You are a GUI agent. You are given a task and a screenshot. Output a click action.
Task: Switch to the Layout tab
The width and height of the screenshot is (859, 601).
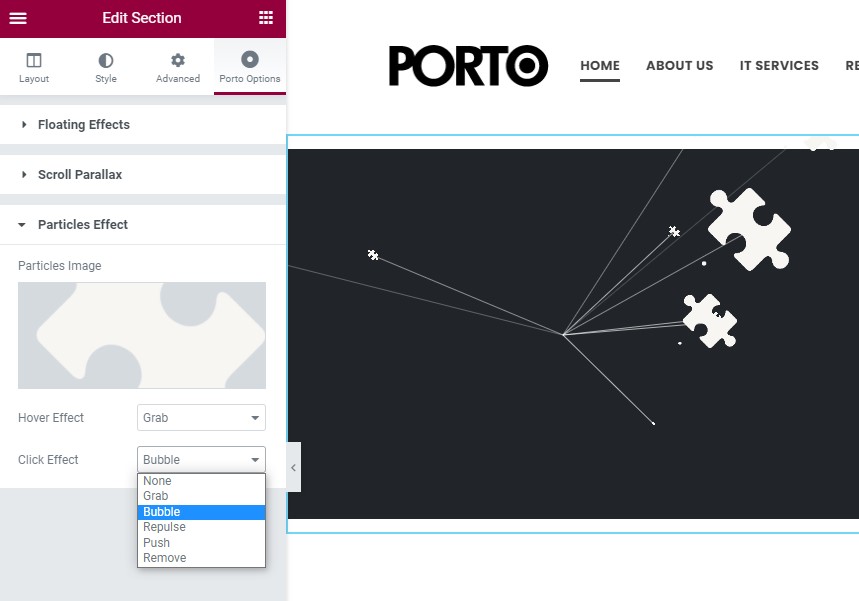34,67
